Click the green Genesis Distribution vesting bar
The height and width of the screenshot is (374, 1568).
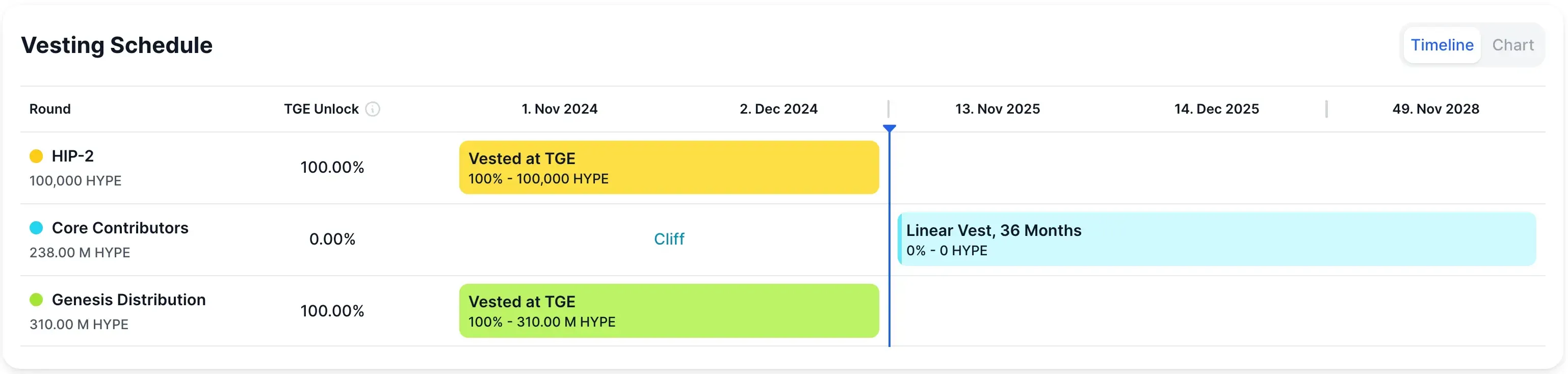tap(668, 311)
